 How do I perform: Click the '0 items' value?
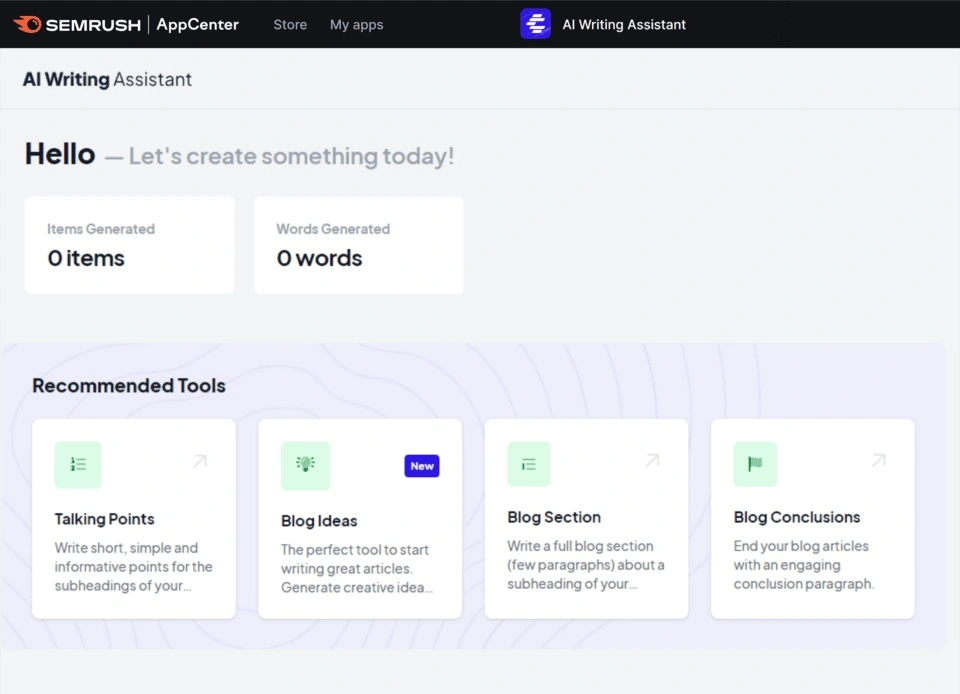(x=86, y=258)
